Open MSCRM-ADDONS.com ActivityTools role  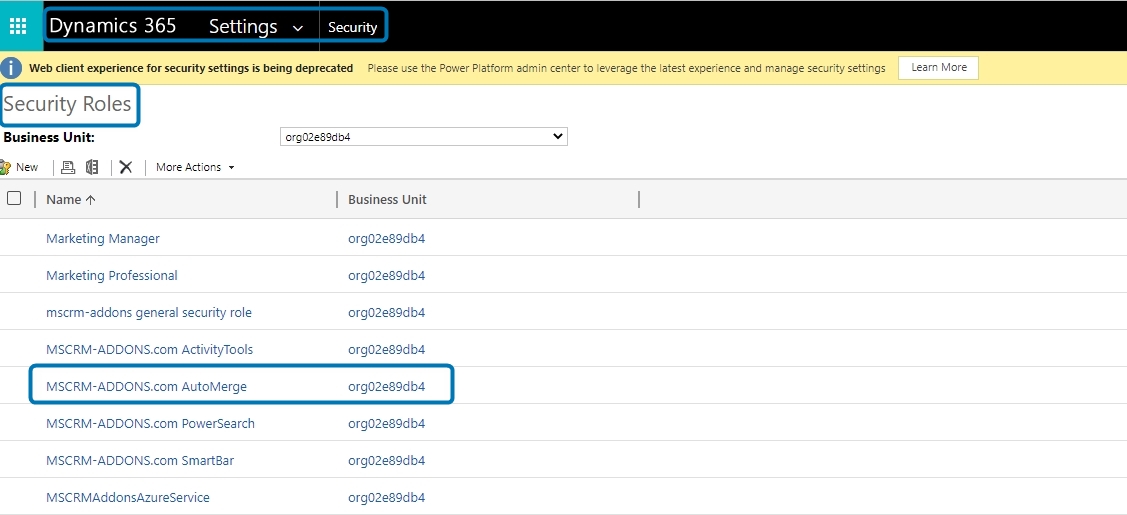150,350
